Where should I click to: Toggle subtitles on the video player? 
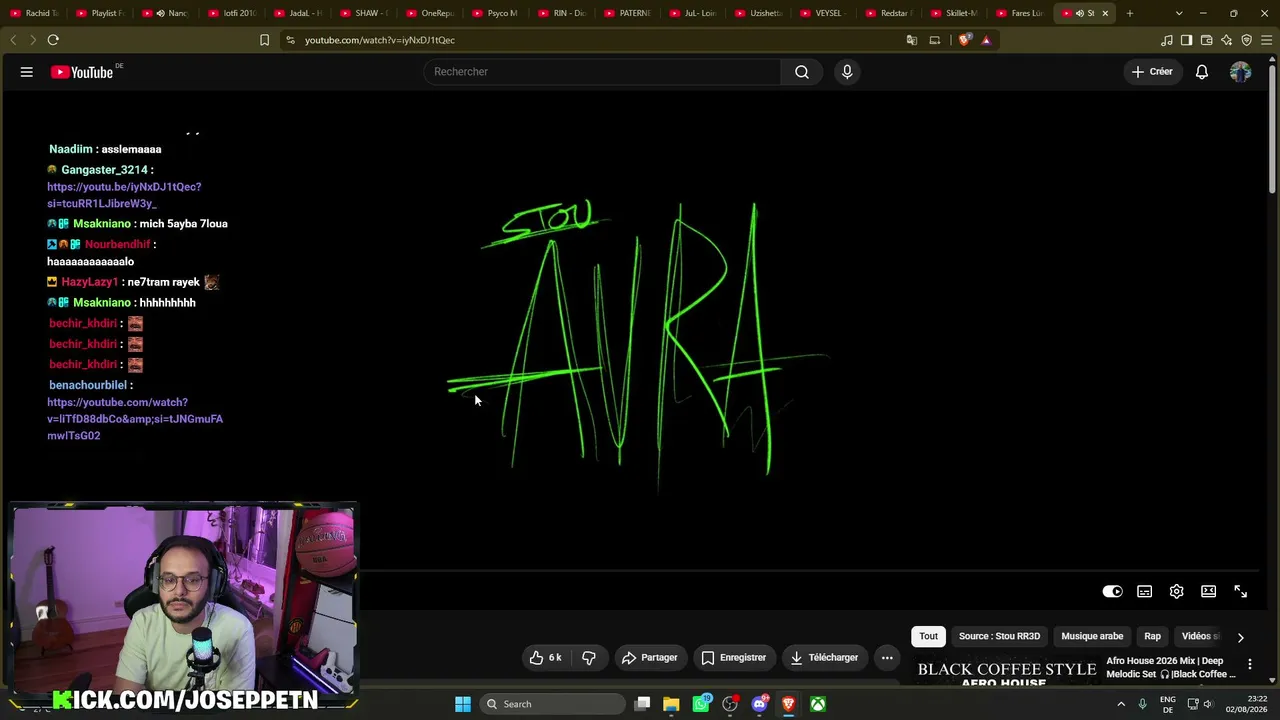click(1145, 592)
